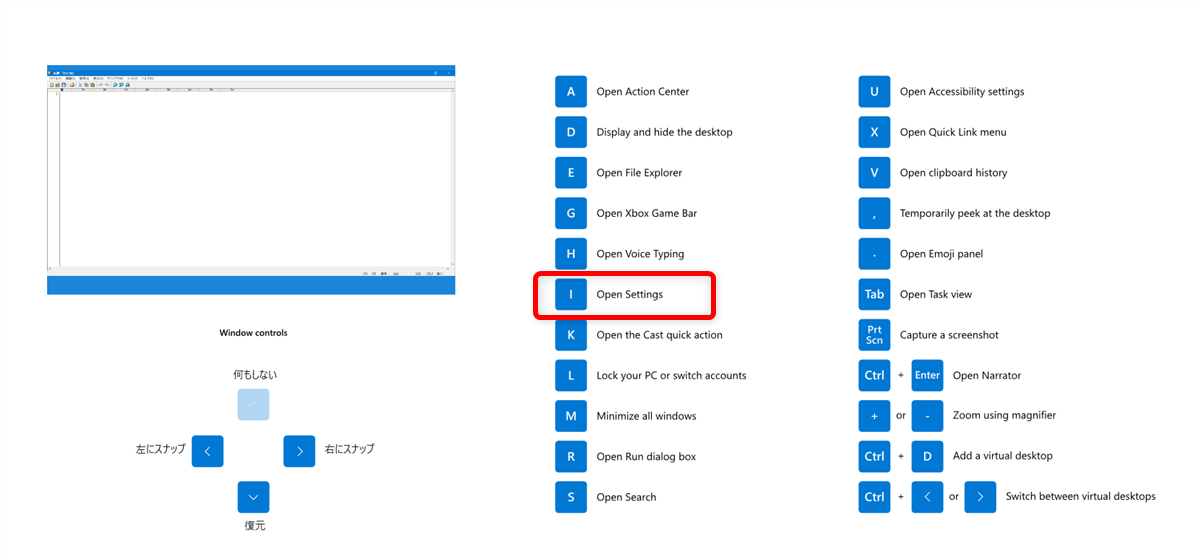Click the 'Window controls' heading
The height and width of the screenshot is (556, 1200).
[253, 333]
